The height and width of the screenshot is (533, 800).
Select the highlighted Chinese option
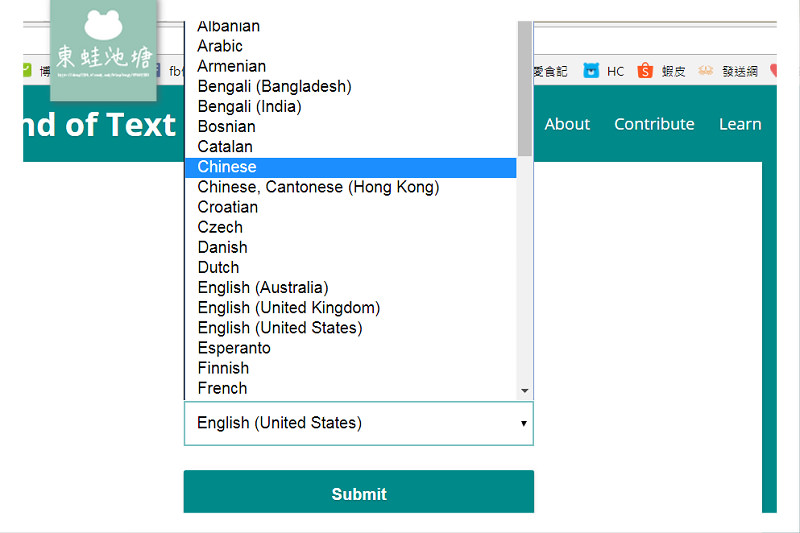[x=351, y=167]
